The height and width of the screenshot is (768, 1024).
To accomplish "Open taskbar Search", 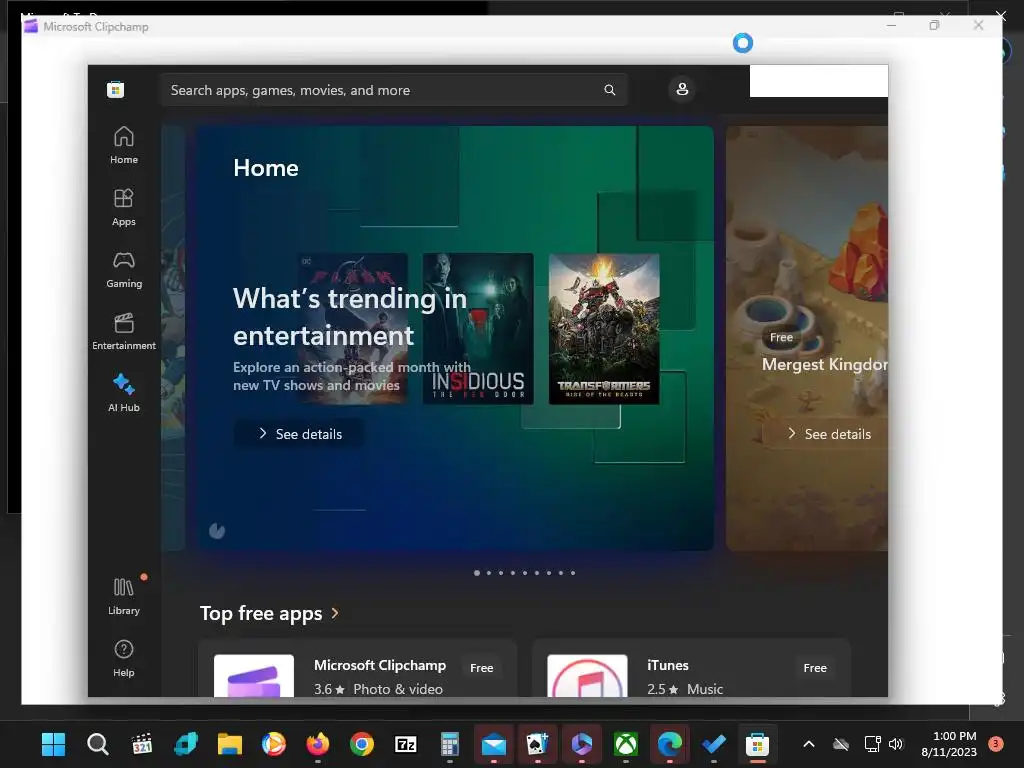I will 98,744.
